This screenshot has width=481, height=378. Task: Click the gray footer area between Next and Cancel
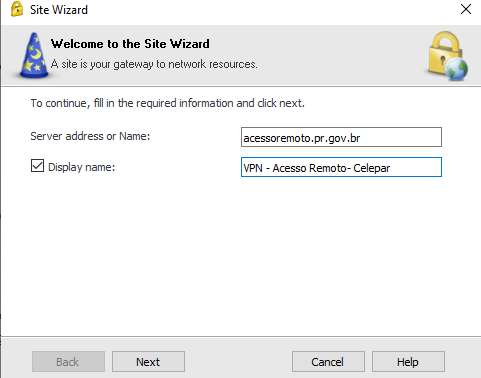(x=238, y=362)
